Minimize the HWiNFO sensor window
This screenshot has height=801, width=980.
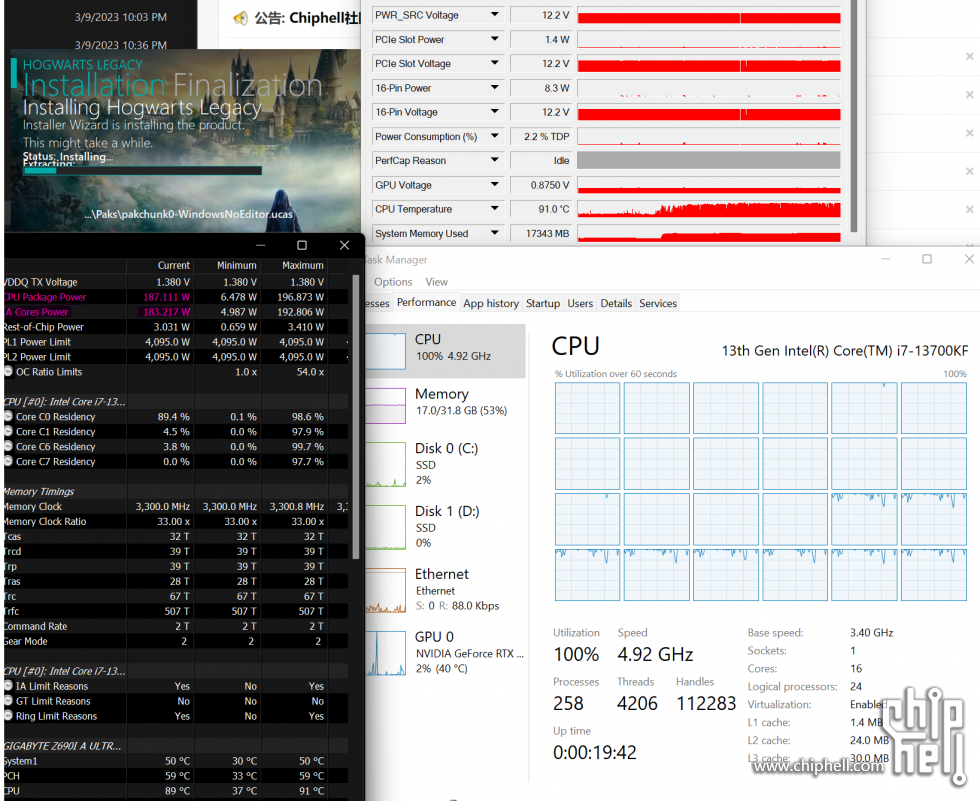pos(261,245)
